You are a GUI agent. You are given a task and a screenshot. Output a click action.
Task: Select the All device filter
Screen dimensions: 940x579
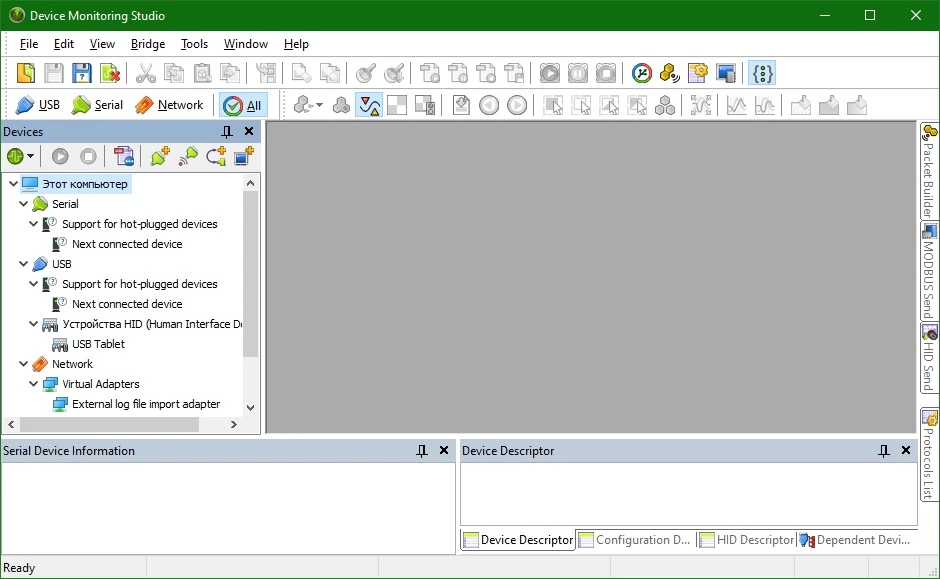point(243,105)
